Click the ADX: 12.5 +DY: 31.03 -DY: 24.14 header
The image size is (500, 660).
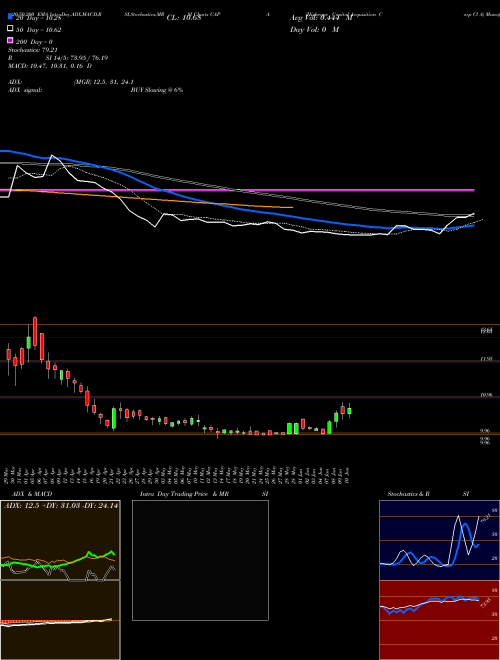(61, 505)
